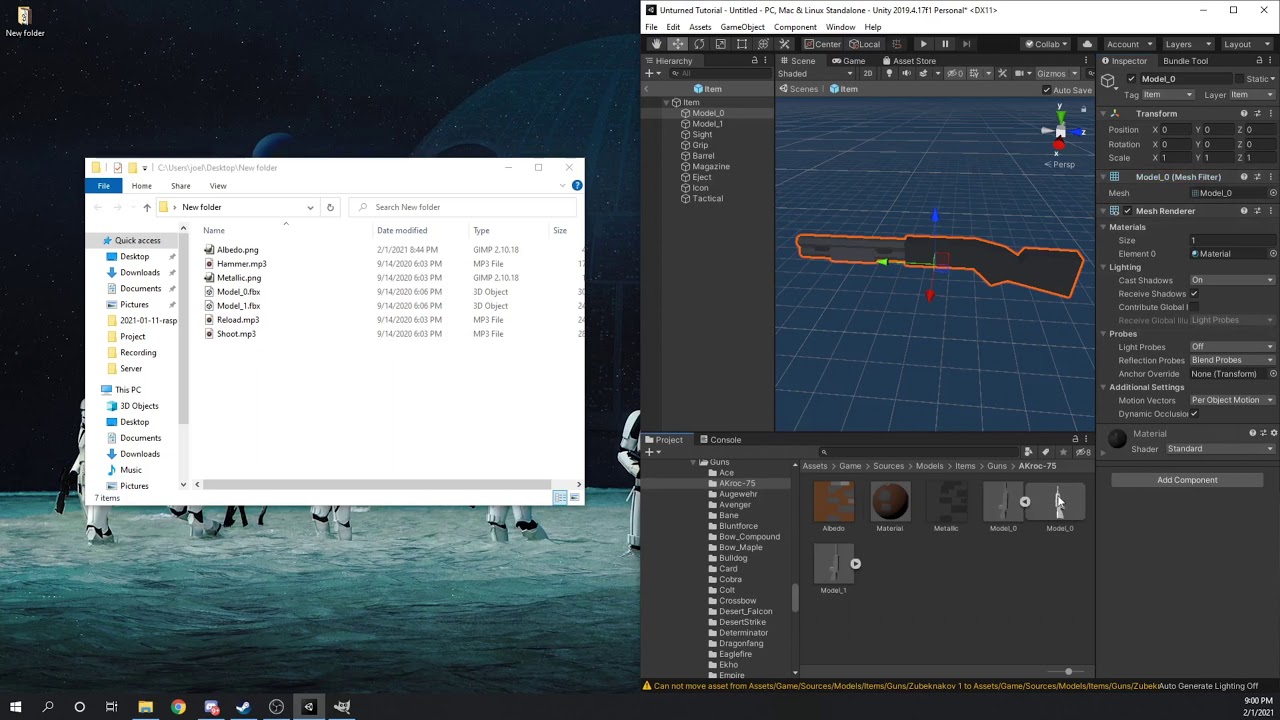Open Google Chrome from the taskbar
Image resolution: width=1280 pixels, height=720 pixels.
(x=178, y=707)
